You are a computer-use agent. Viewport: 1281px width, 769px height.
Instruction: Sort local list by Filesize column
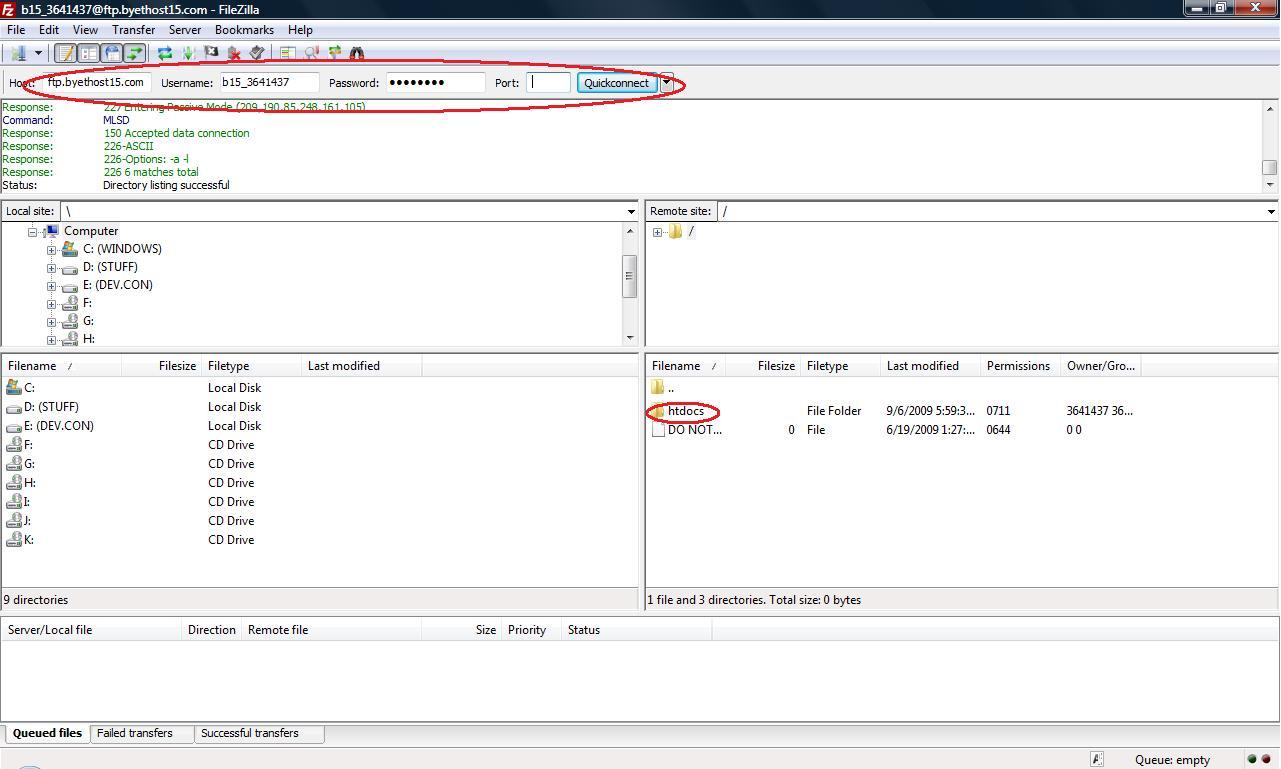[161, 366]
